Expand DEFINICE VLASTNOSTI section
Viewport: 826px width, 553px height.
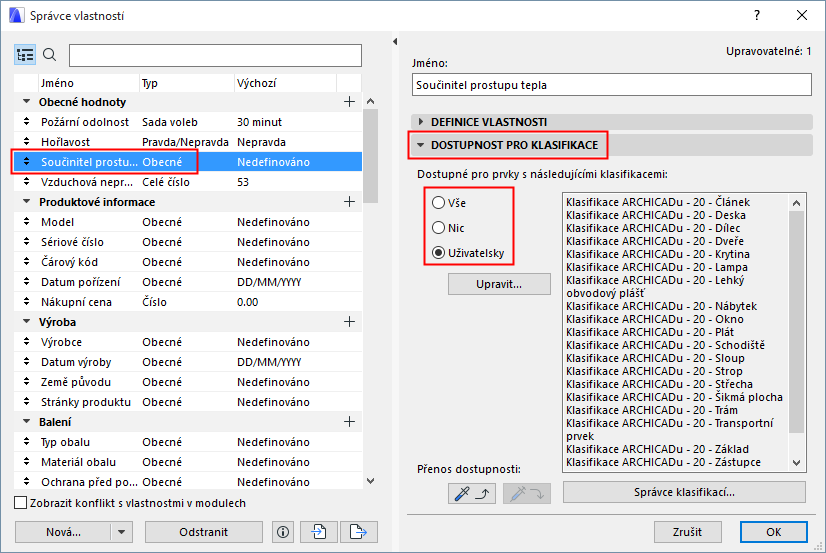421,122
